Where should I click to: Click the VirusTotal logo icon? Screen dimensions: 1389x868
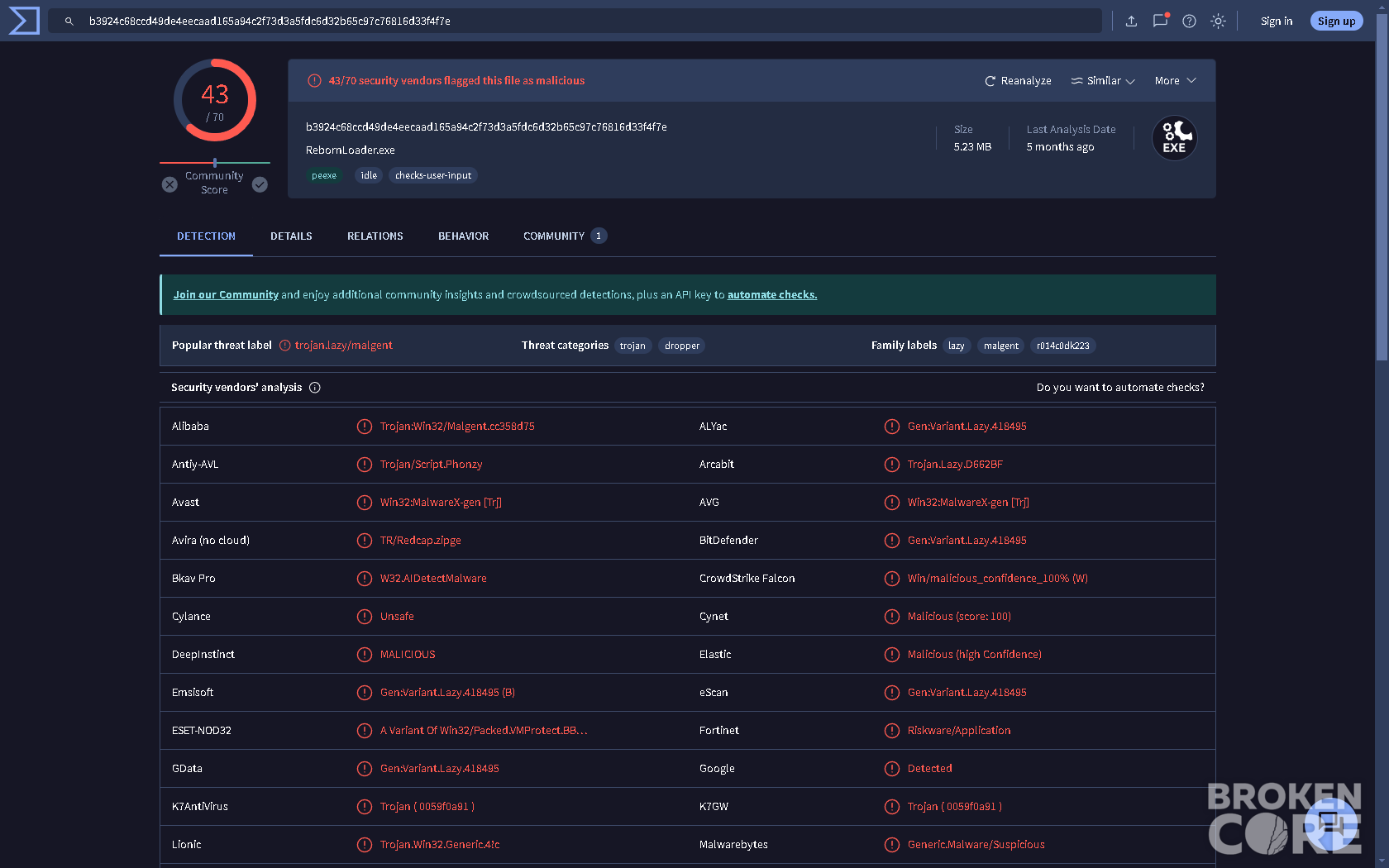pos(24,21)
